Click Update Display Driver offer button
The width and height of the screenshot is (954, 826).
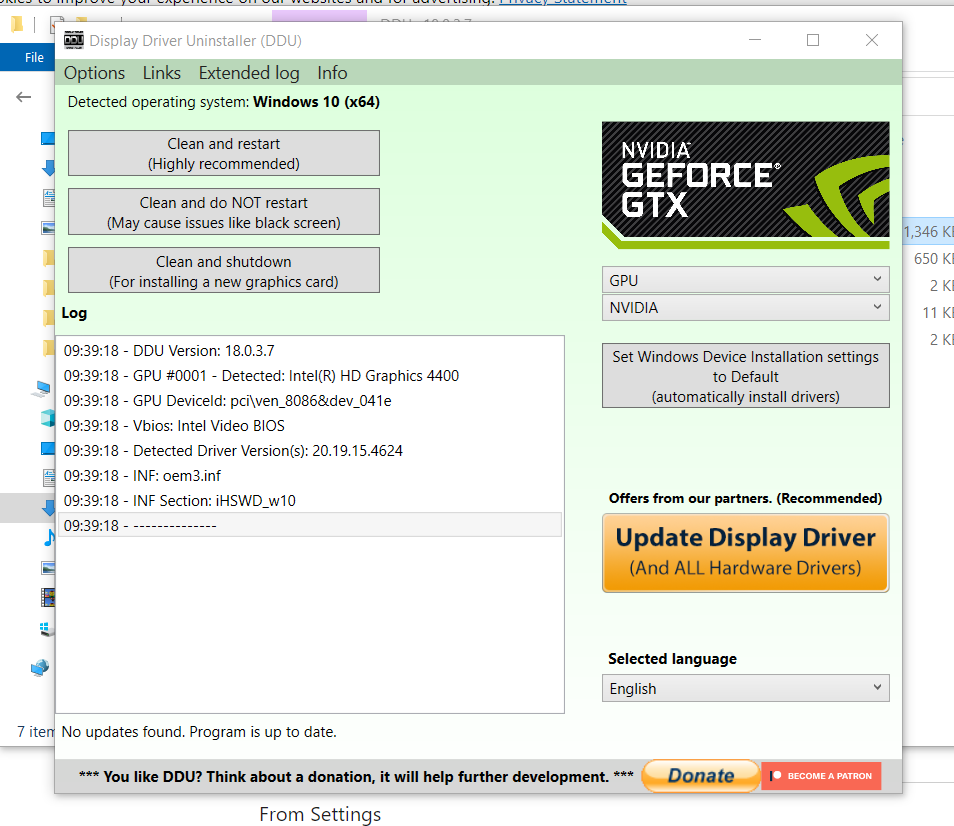(745, 553)
